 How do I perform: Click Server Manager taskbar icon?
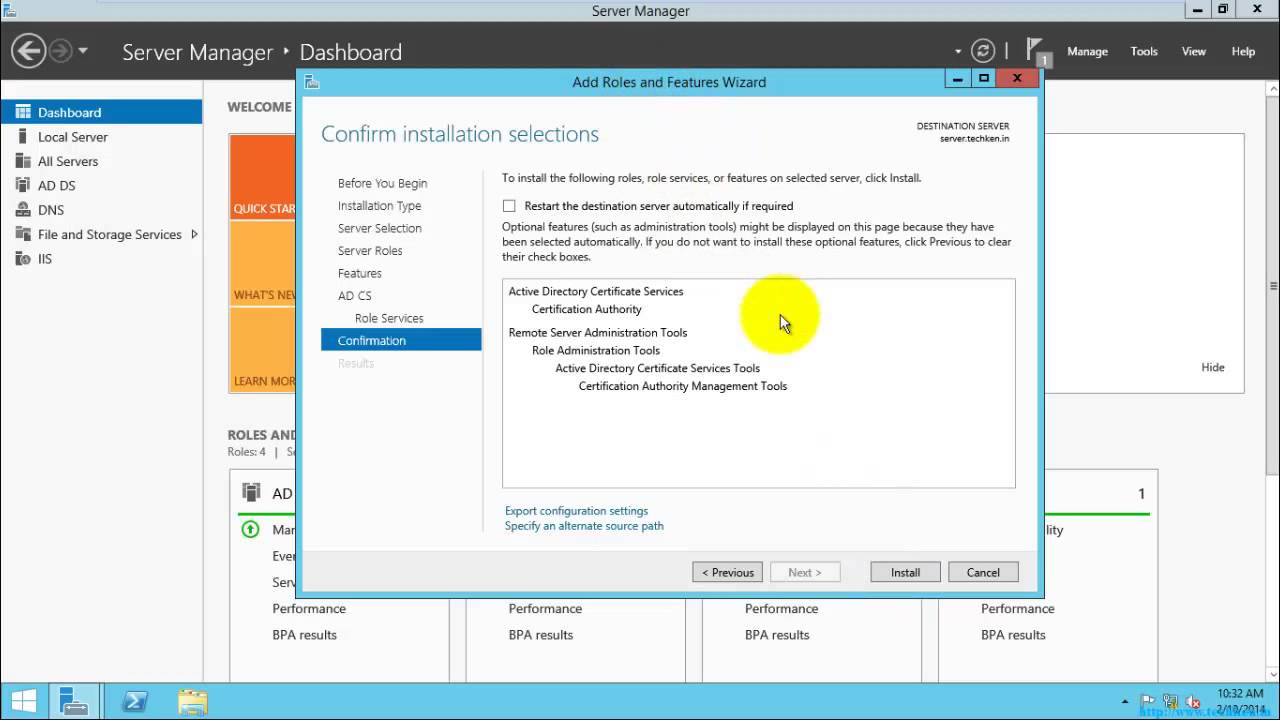click(x=75, y=701)
